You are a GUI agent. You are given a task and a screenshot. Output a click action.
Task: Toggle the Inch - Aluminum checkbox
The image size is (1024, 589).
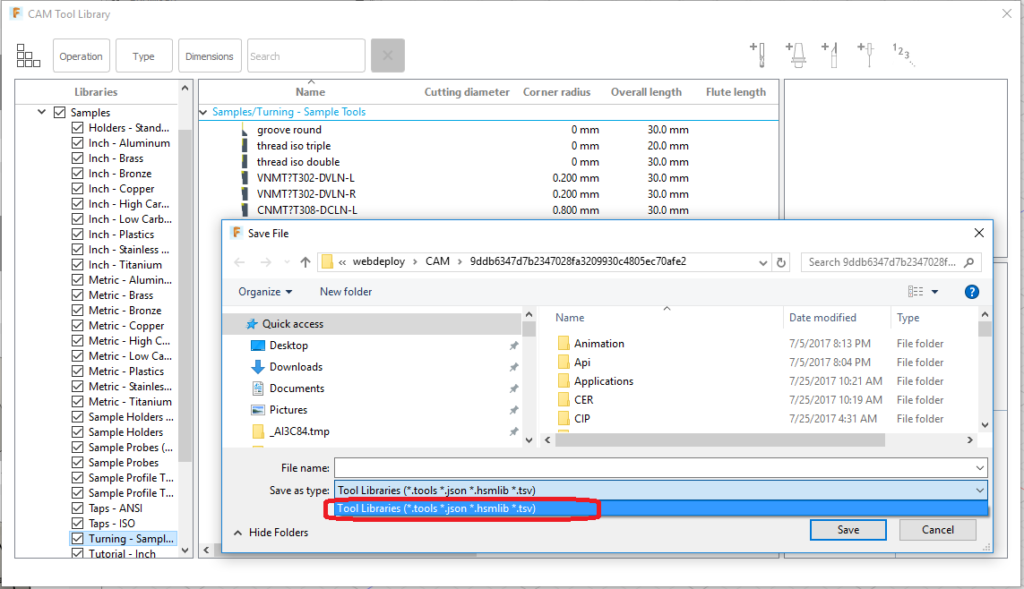click(77, 143)
